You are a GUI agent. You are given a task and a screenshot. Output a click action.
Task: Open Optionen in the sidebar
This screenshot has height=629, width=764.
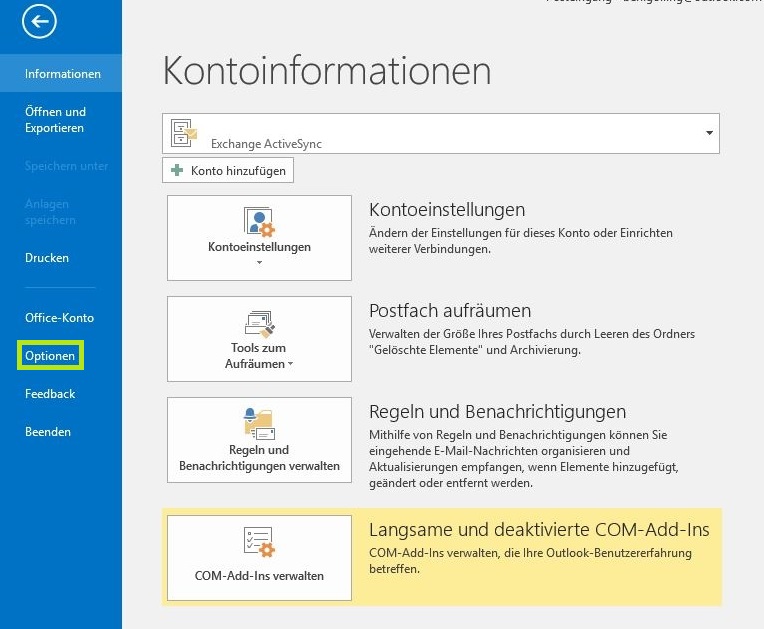click(x=50, y=356)
